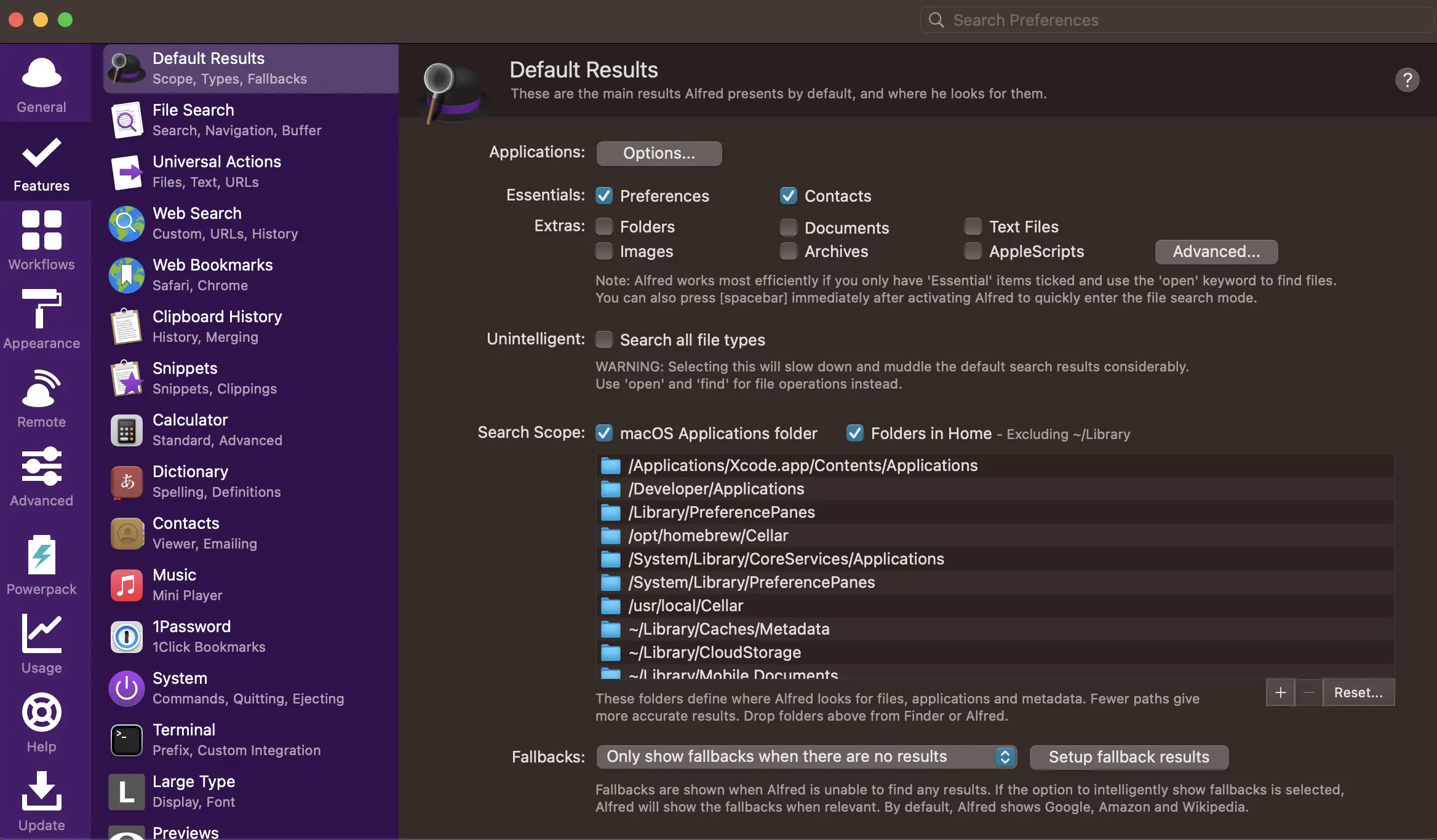Select the ~/Library/CloudStorage row
This screenshot has height=840, width=1437.
[995, 652]
